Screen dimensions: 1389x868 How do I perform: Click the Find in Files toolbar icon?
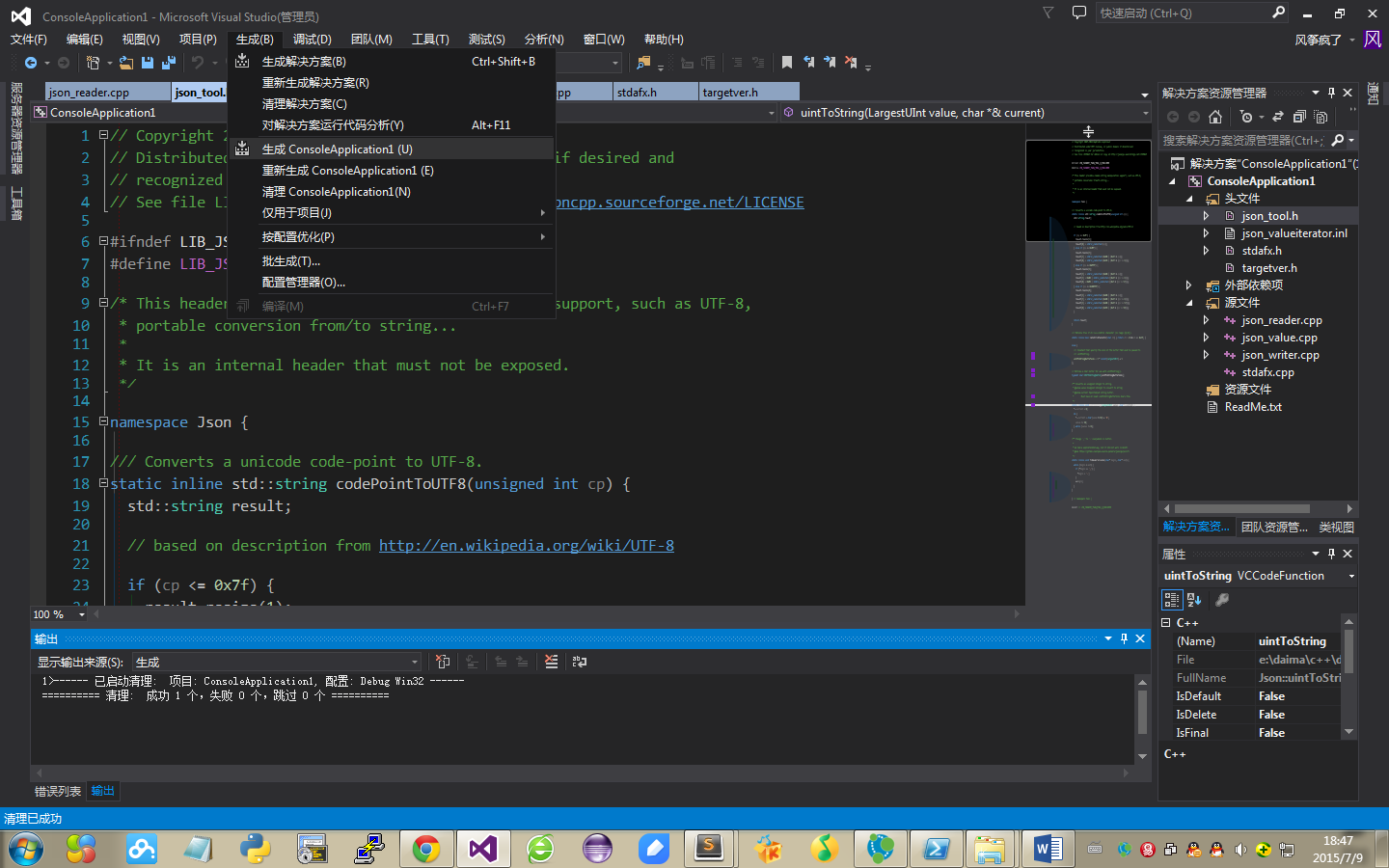point(643,63)
